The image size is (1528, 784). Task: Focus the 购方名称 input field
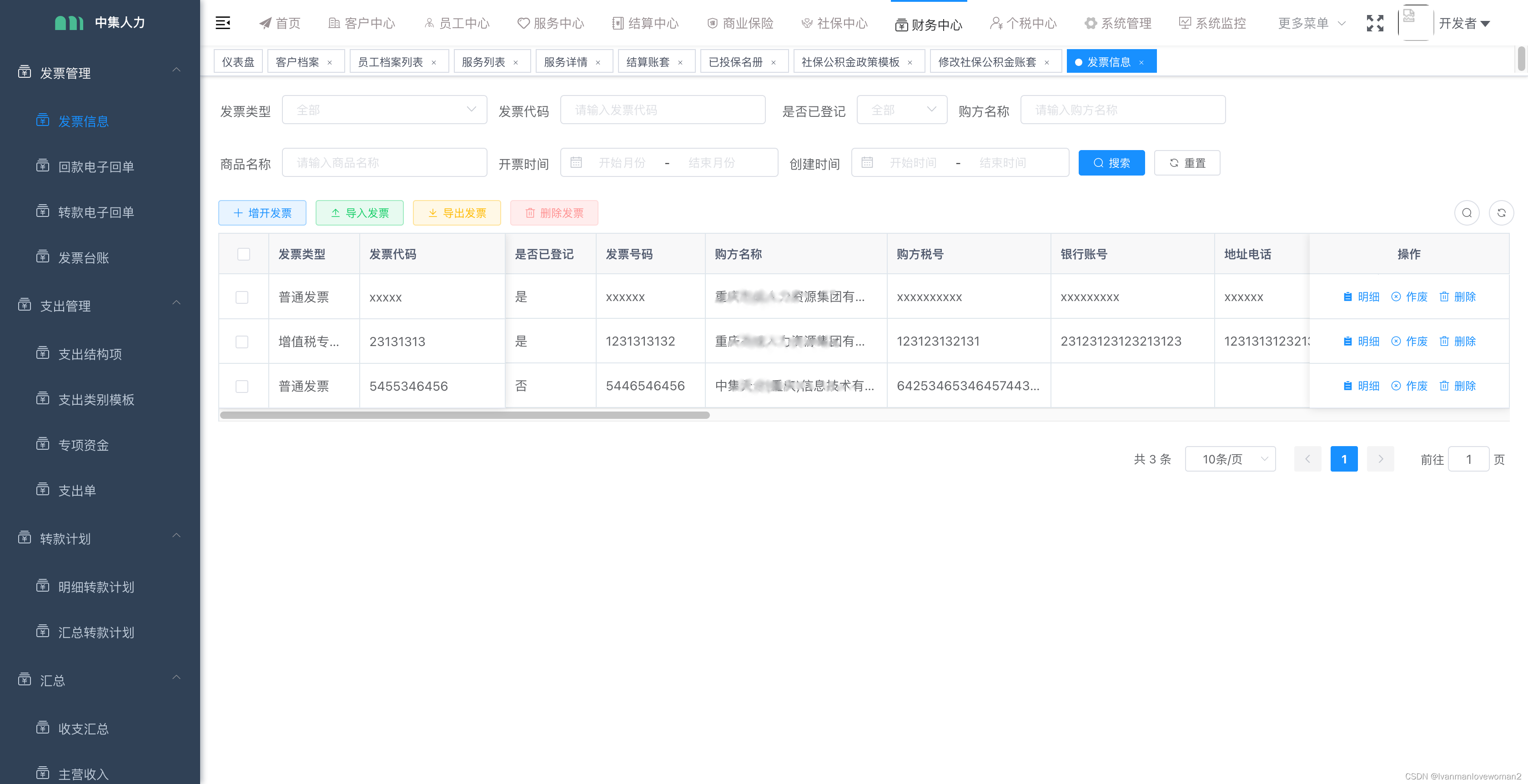(1123, 110)
